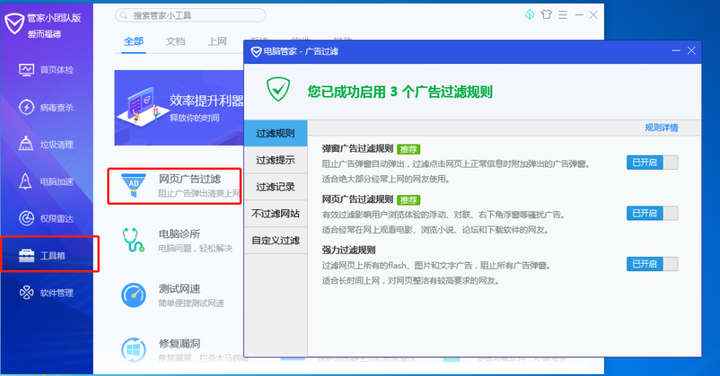Click 测试网速 tool title
The height and width of the screenshot is (376, 720).
[x=180, y=289]
